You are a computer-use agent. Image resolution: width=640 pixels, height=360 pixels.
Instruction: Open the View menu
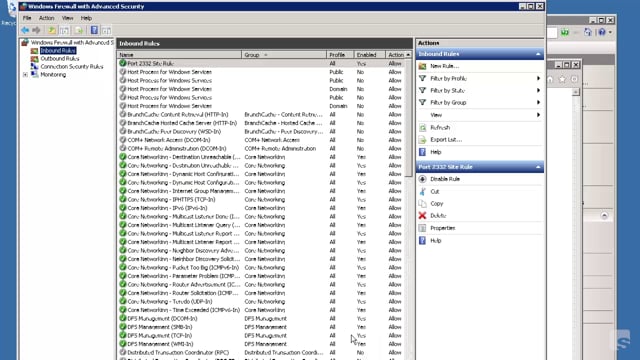coord(67,18)
